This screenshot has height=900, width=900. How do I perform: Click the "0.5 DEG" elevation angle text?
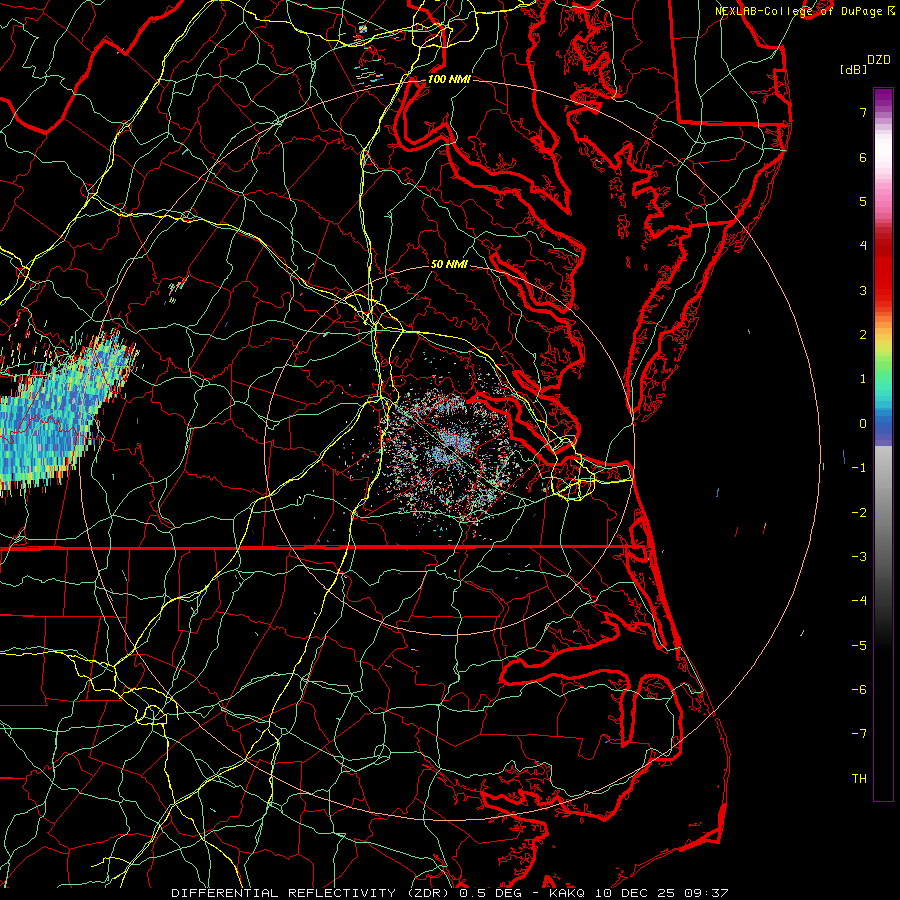[x=489, y=893]
